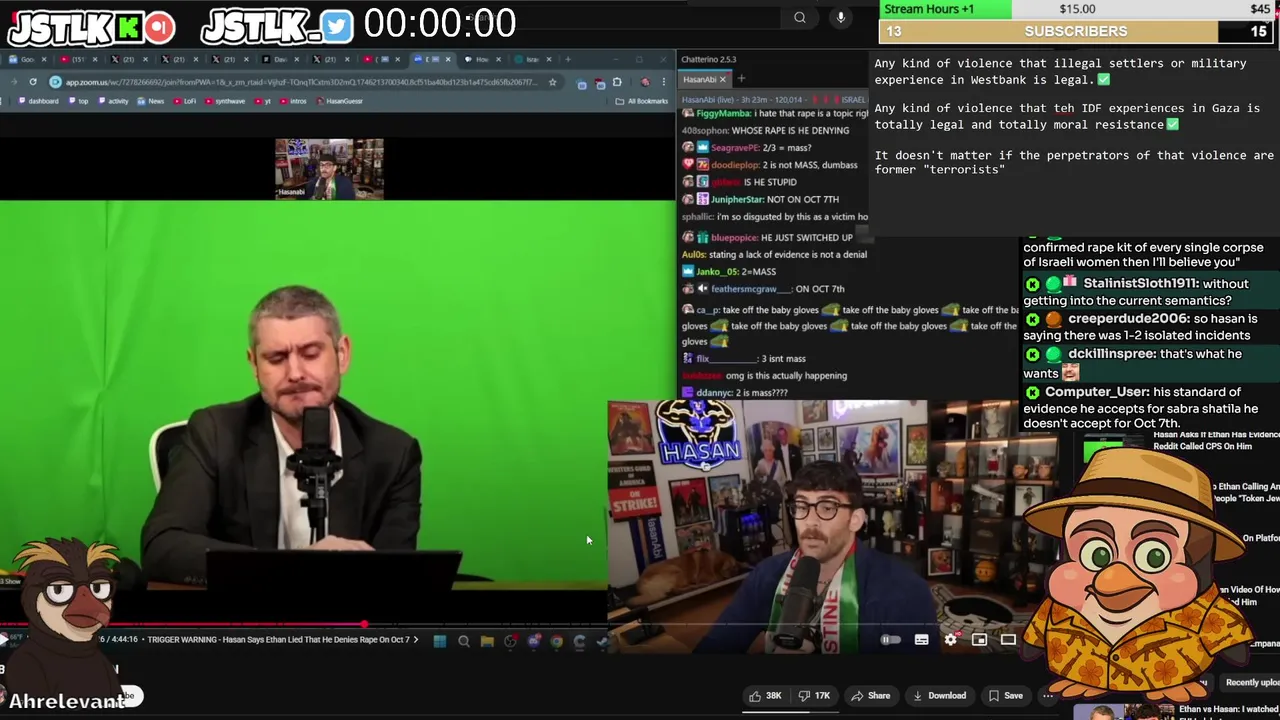This screenshot has width=1280, height=720.
Task: Click the HasanAbi live stream header in Chatterino
Action: (x=775, y=100)
